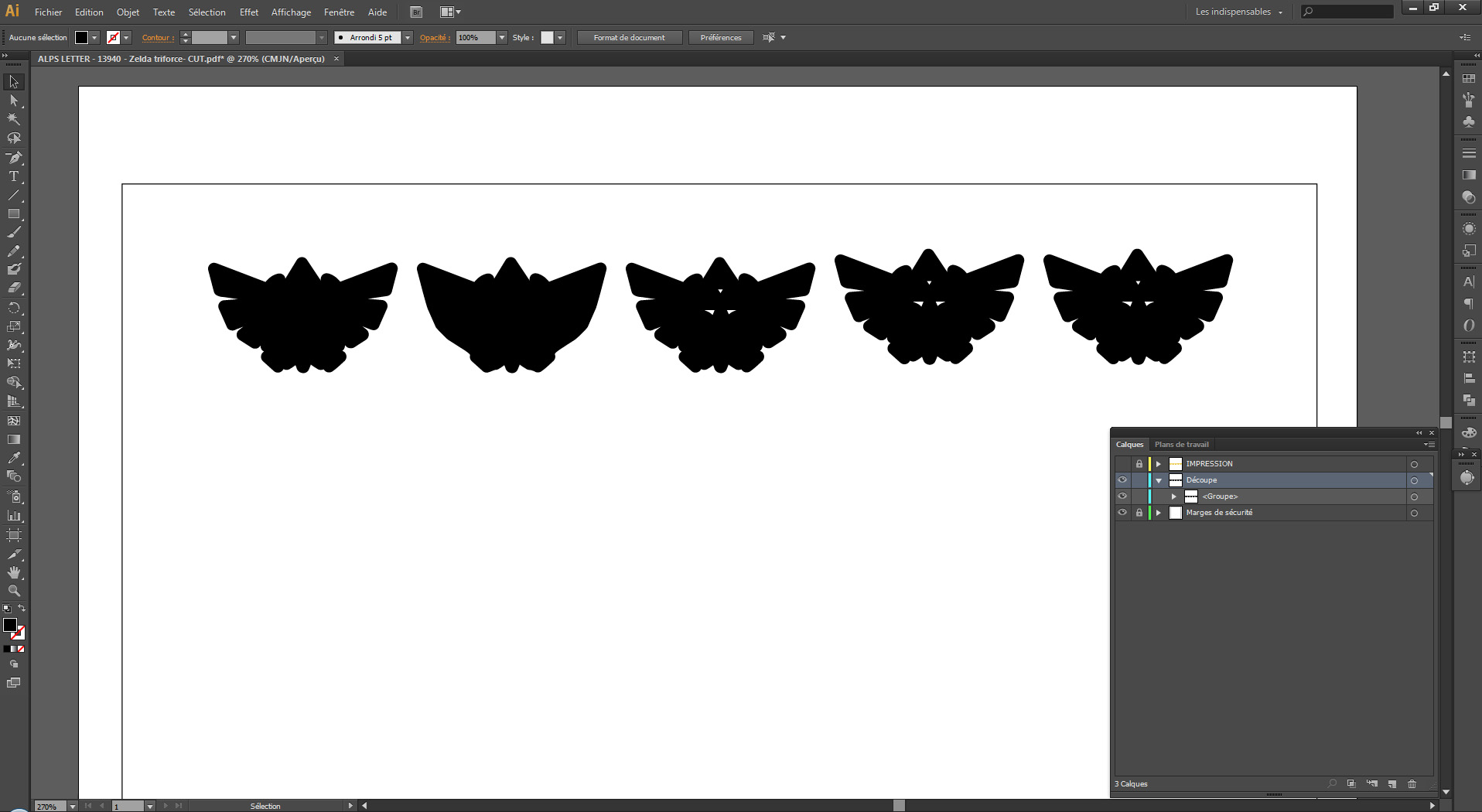
Task: Delete selection with Calques trash icon
Action: coord(1412,783)
